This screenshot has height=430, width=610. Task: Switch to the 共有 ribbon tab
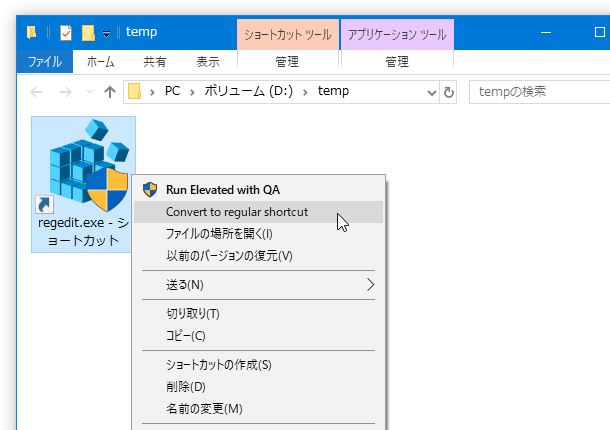pos(154,61)
